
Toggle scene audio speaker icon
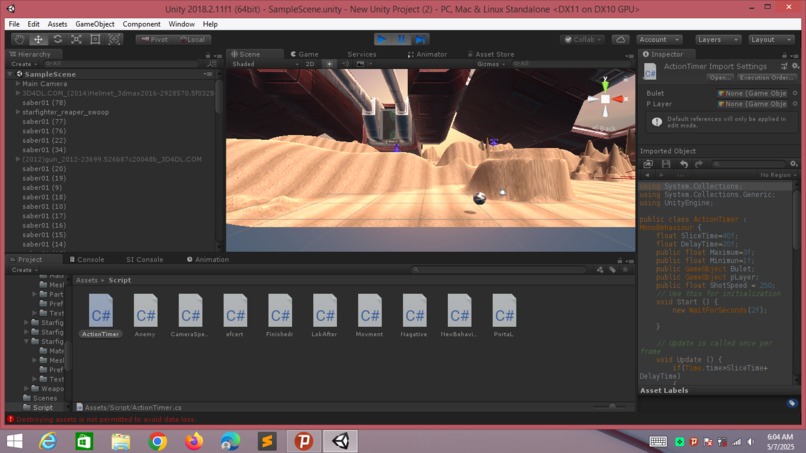pyautogui.click(x=345, y=64)
